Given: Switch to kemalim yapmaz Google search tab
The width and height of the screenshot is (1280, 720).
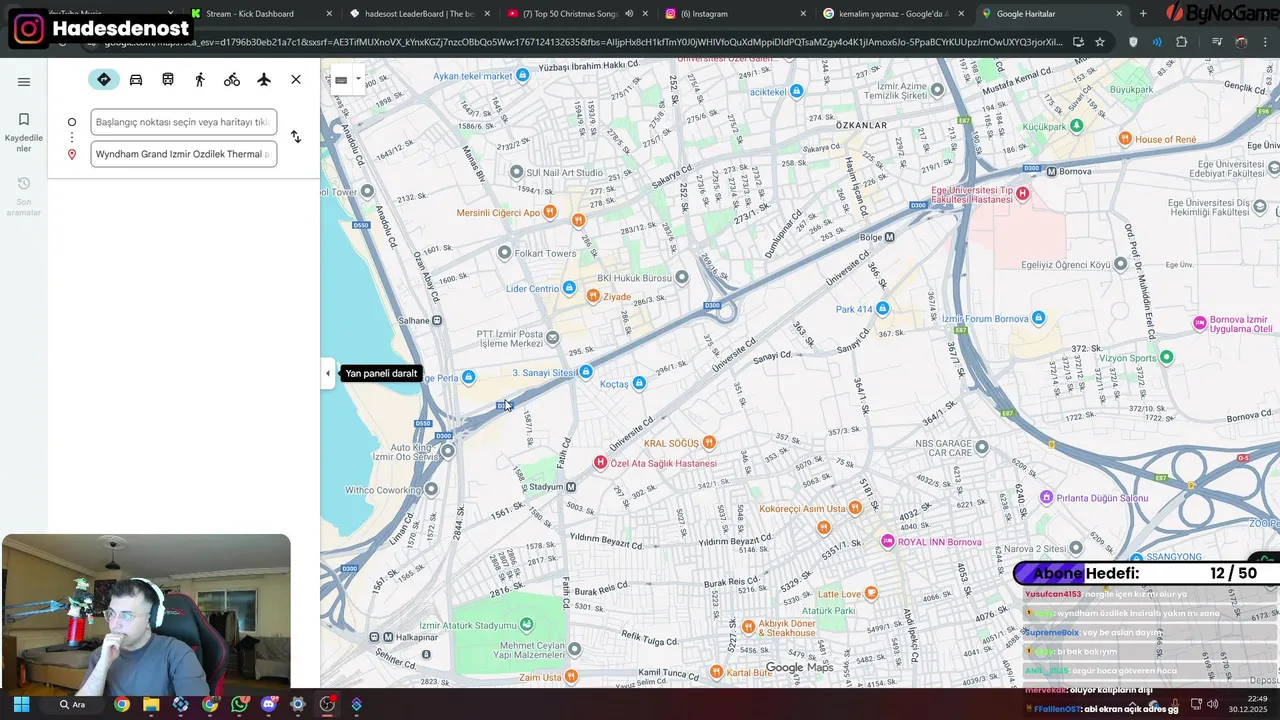Looking at the screenshot, I should click(892, 14).
